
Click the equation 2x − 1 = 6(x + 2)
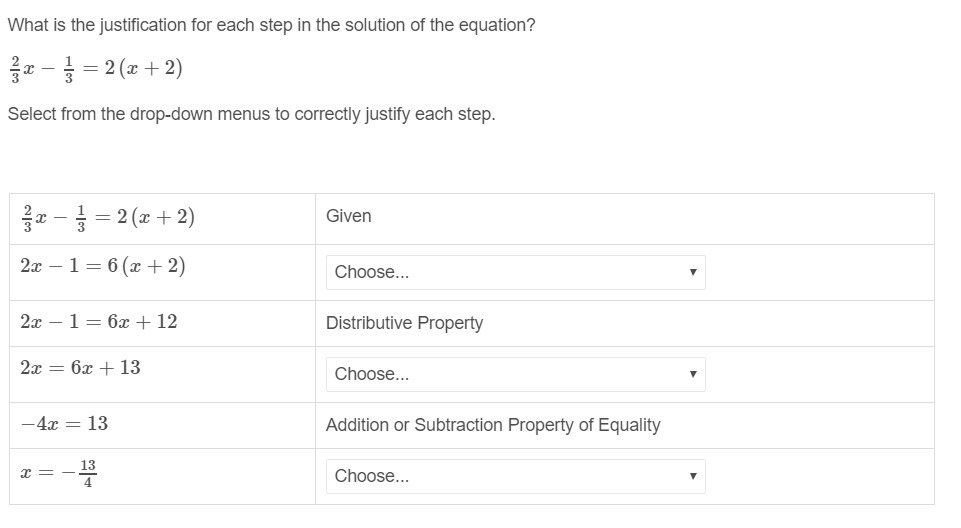pyautogui.click(x=102, y=266)
